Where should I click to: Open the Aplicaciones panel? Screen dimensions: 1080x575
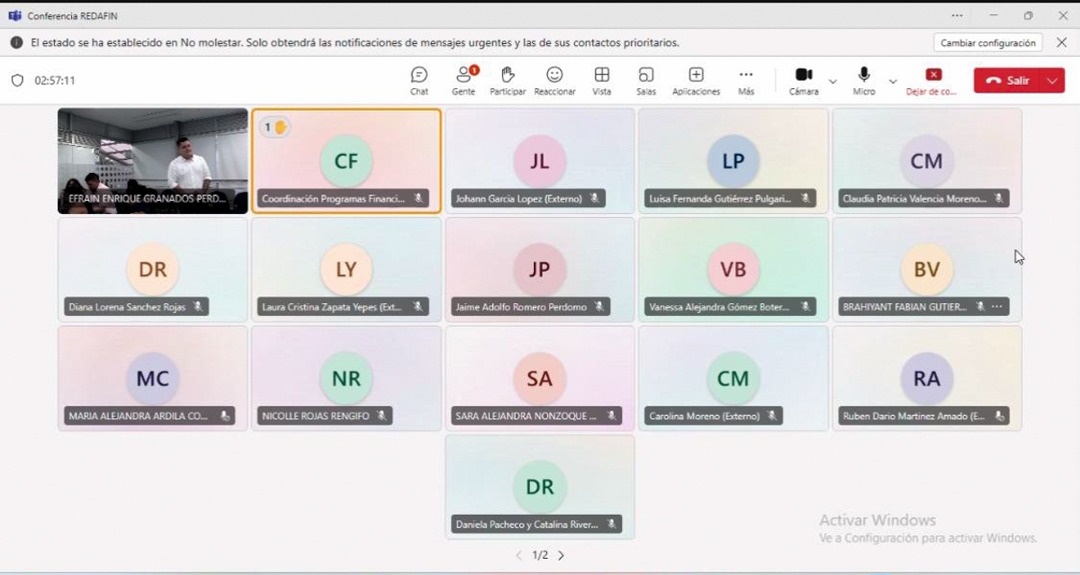696,80
